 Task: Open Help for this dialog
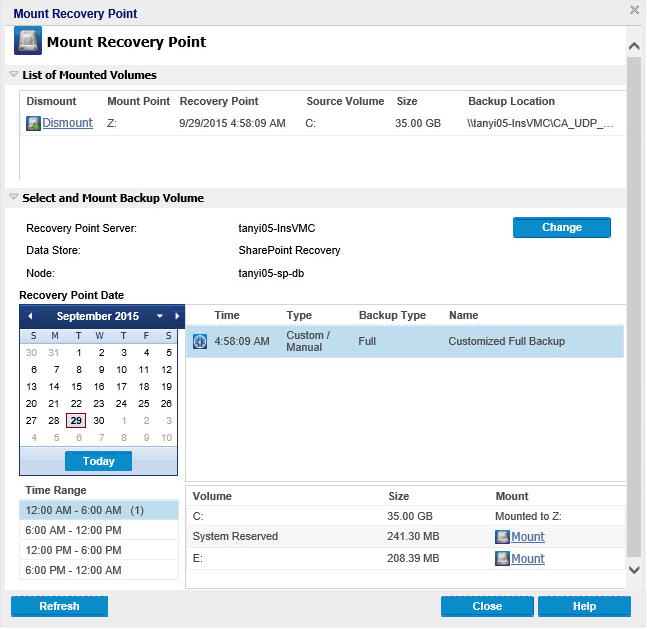[x=584, y=606]
